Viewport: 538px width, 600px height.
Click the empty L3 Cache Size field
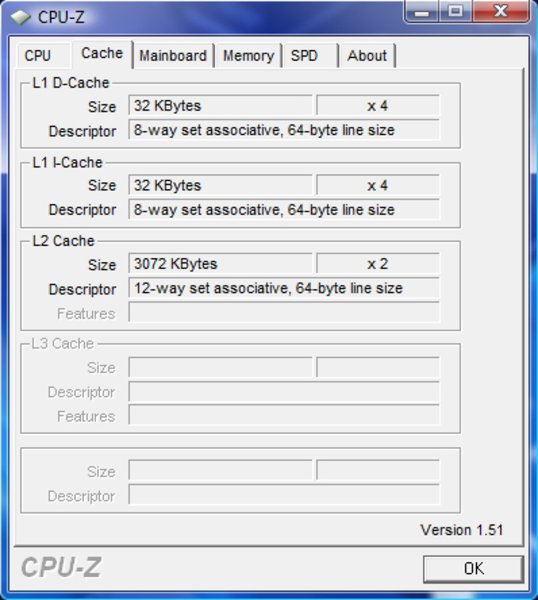(x=220, y=367)
